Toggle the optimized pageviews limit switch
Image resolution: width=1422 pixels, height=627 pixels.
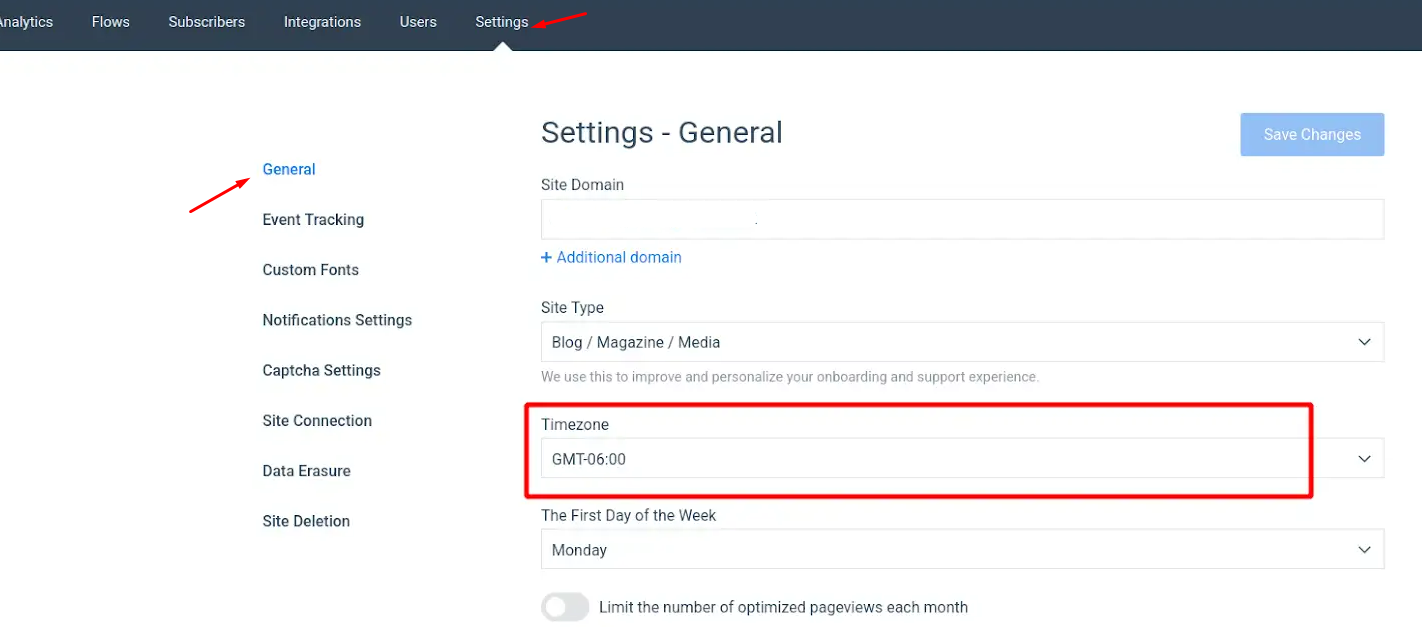(x=565, y=607)
